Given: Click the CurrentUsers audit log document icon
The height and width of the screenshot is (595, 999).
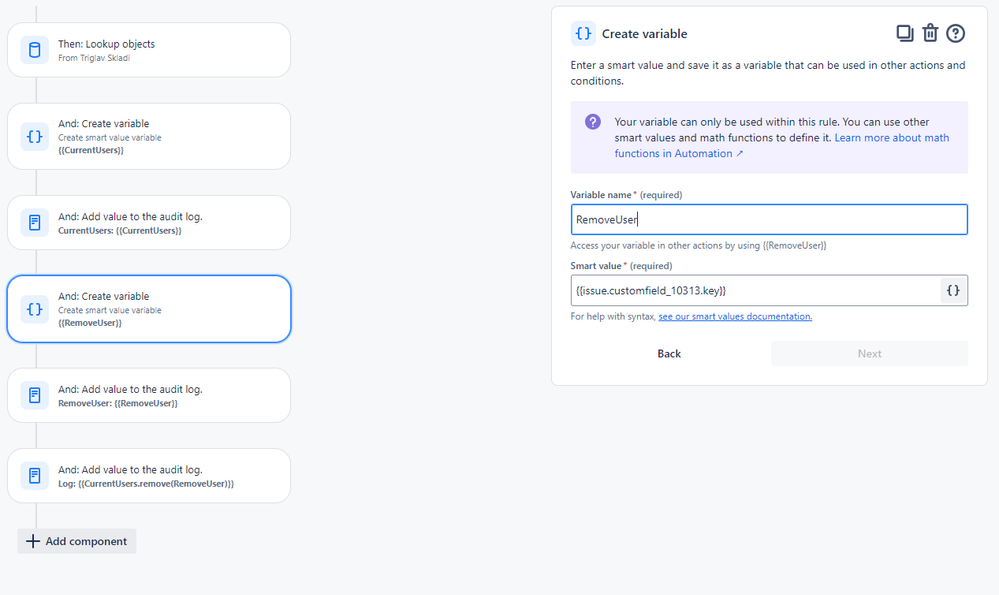Looking at the screenshot, I should tap(35, 222).
